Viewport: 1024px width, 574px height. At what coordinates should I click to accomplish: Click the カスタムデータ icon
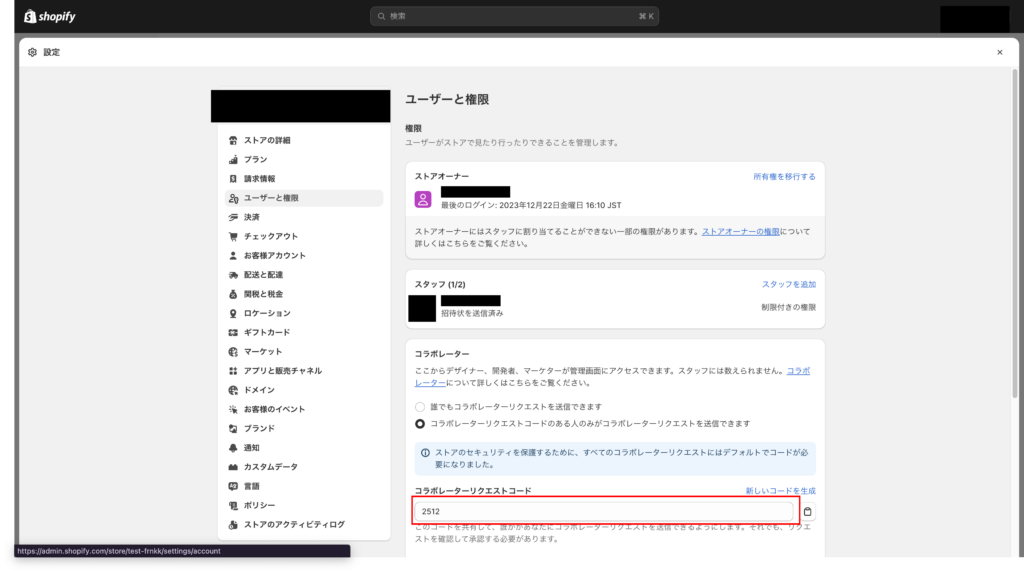[x=233, y=467]
